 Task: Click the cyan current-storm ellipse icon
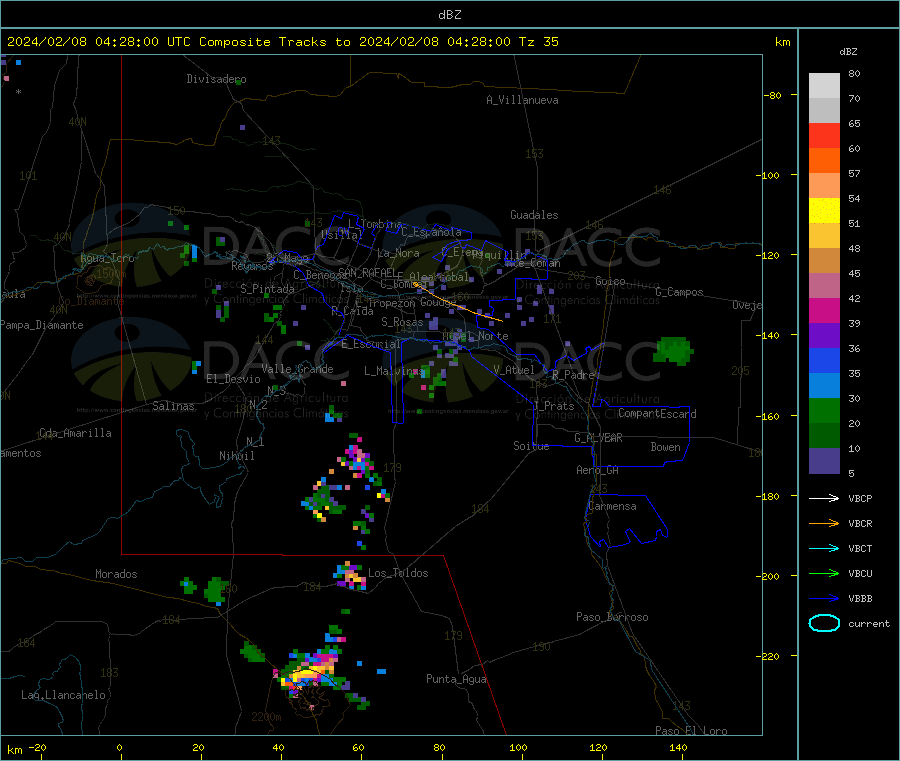(824, 623)
